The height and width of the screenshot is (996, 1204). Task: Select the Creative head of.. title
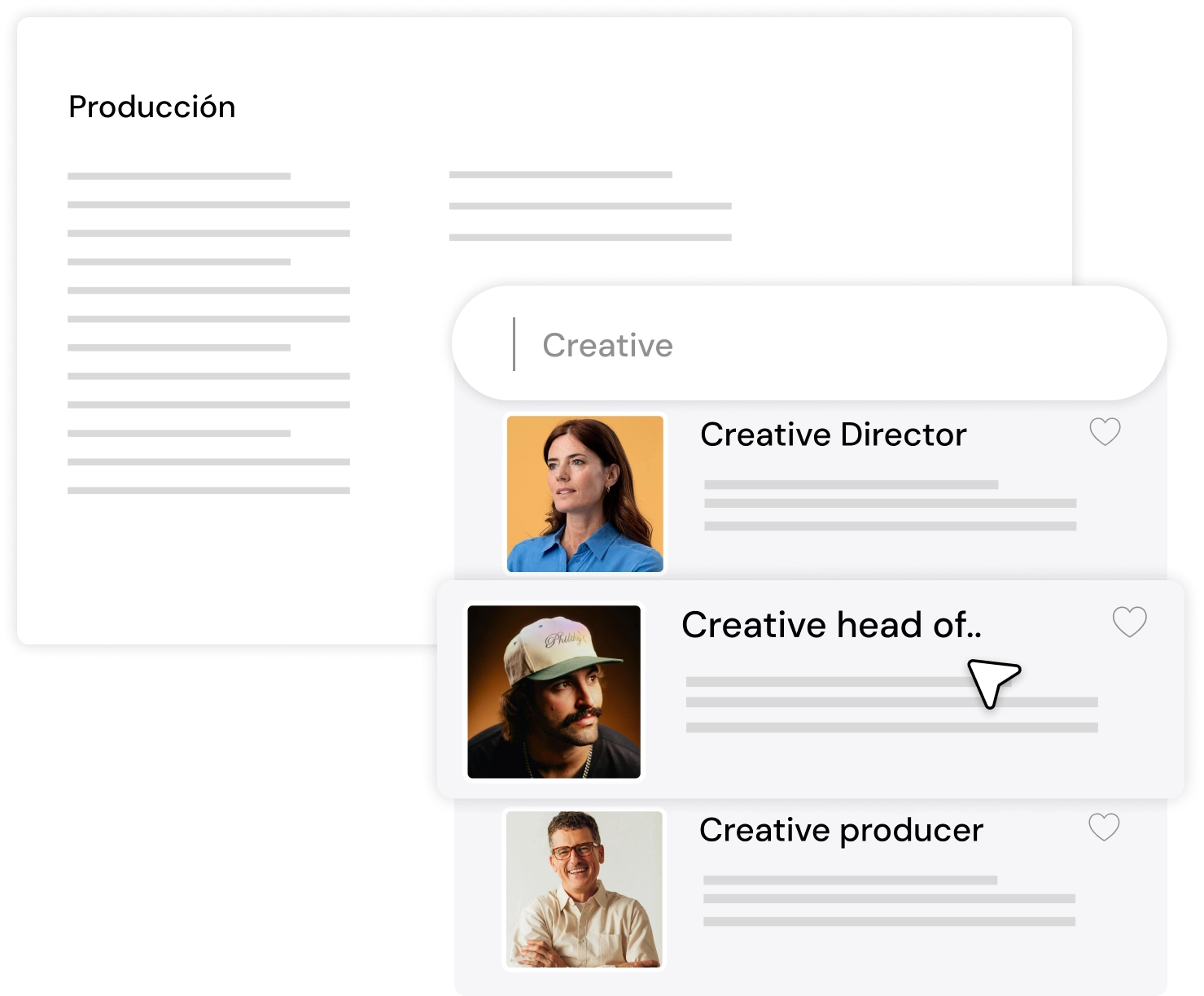click(832, 625)
